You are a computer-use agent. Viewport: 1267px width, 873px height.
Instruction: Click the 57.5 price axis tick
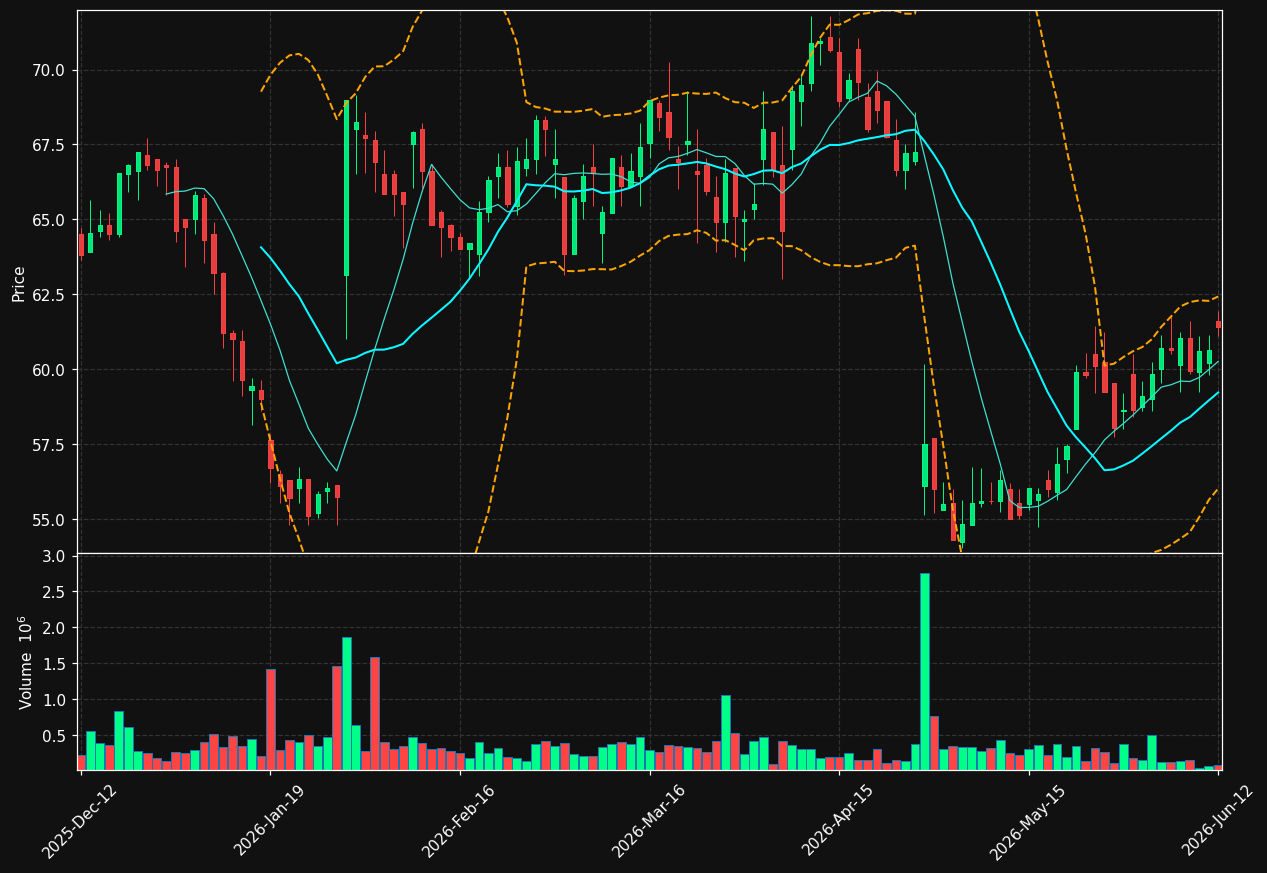coord(49,445)
